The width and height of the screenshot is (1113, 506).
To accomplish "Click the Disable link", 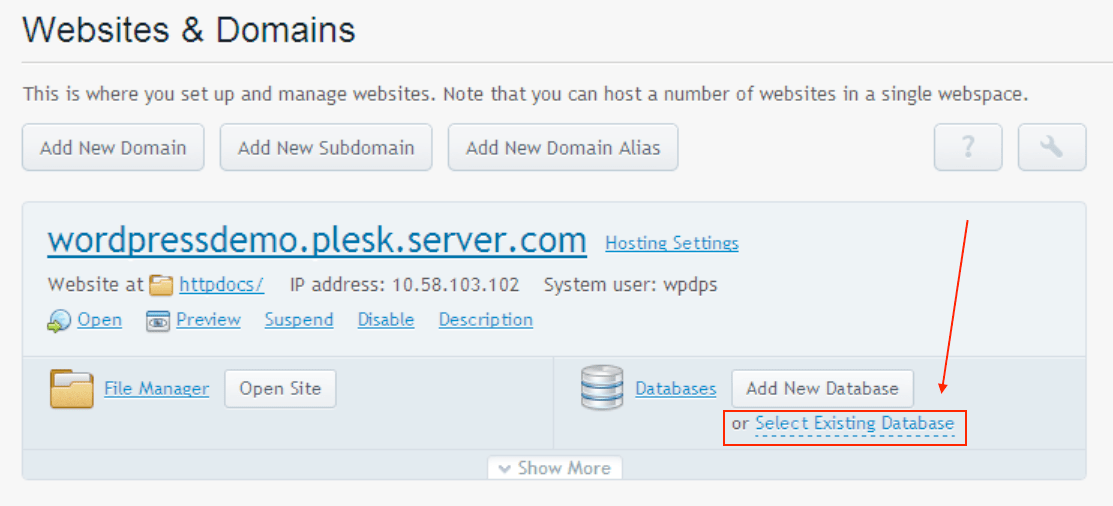I will pyautogui.click(x=386, y=320).
